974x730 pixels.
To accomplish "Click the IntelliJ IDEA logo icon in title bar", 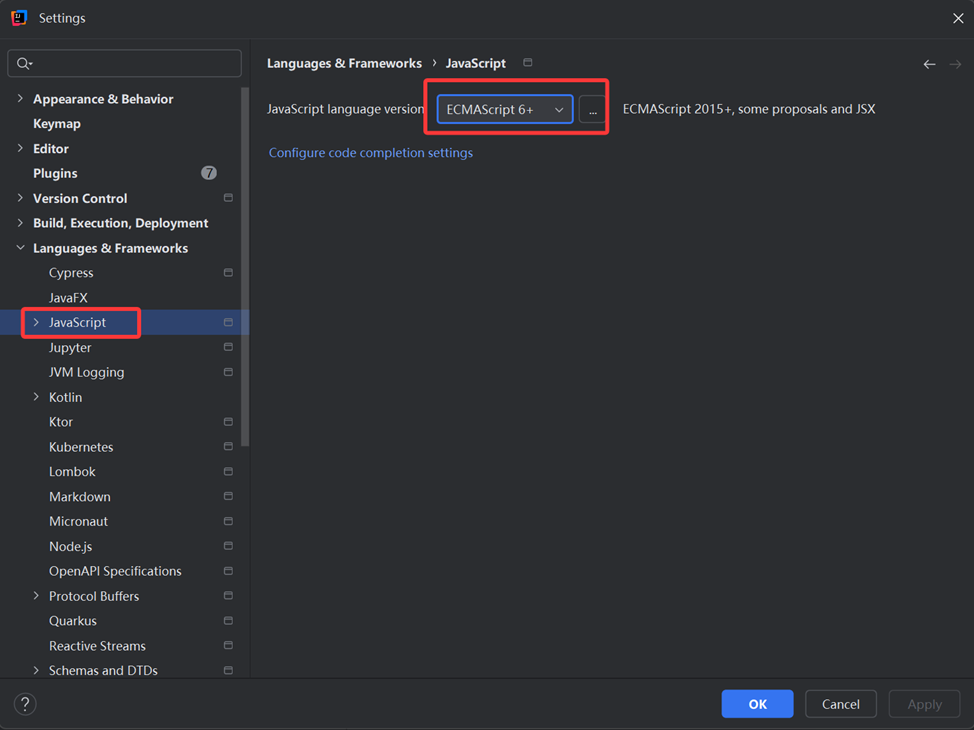I will 19,18.
